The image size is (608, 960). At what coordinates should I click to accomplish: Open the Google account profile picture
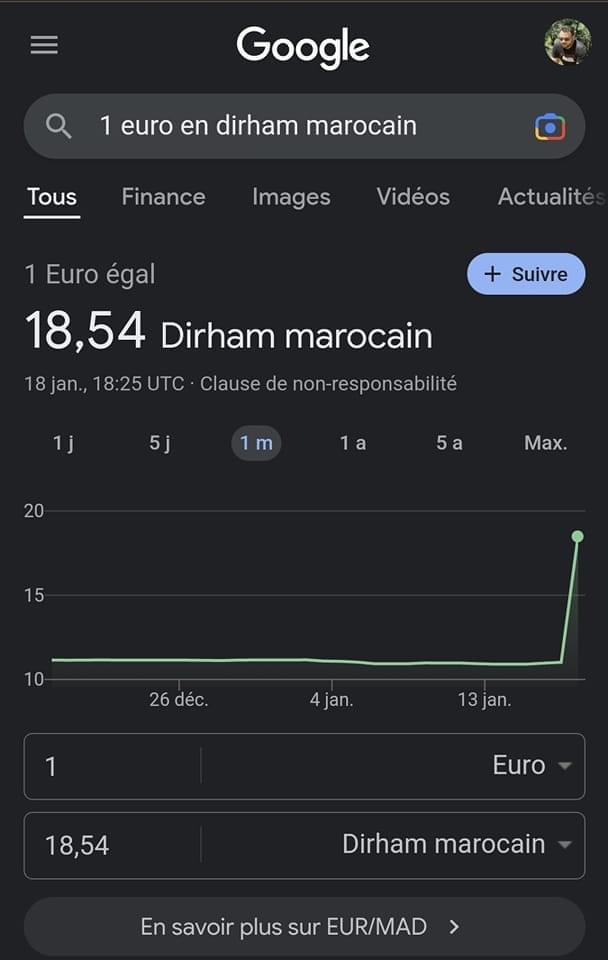point(568,42)
